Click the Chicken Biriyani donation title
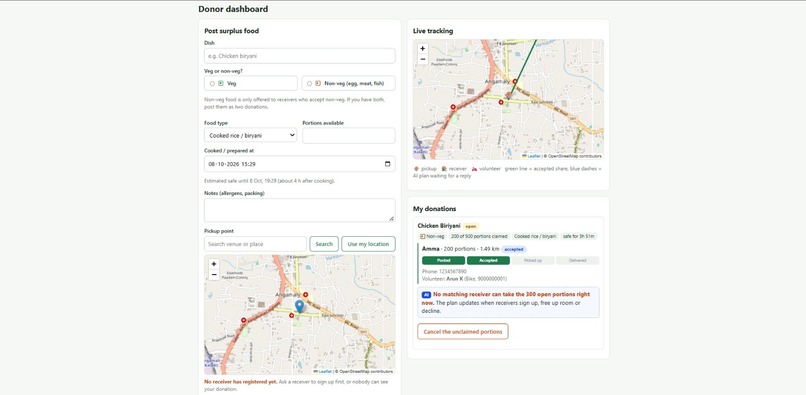This screenshot has width=806, height=395. pos(439,226)
